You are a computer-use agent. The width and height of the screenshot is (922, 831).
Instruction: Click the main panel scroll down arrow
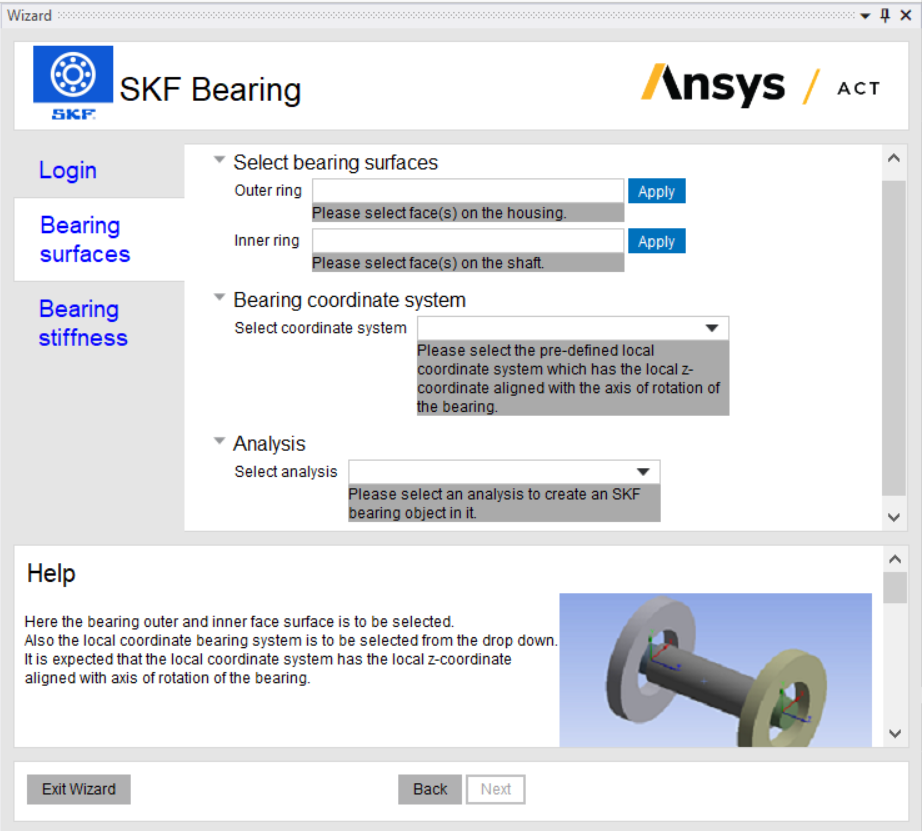[x=894, y=518]
